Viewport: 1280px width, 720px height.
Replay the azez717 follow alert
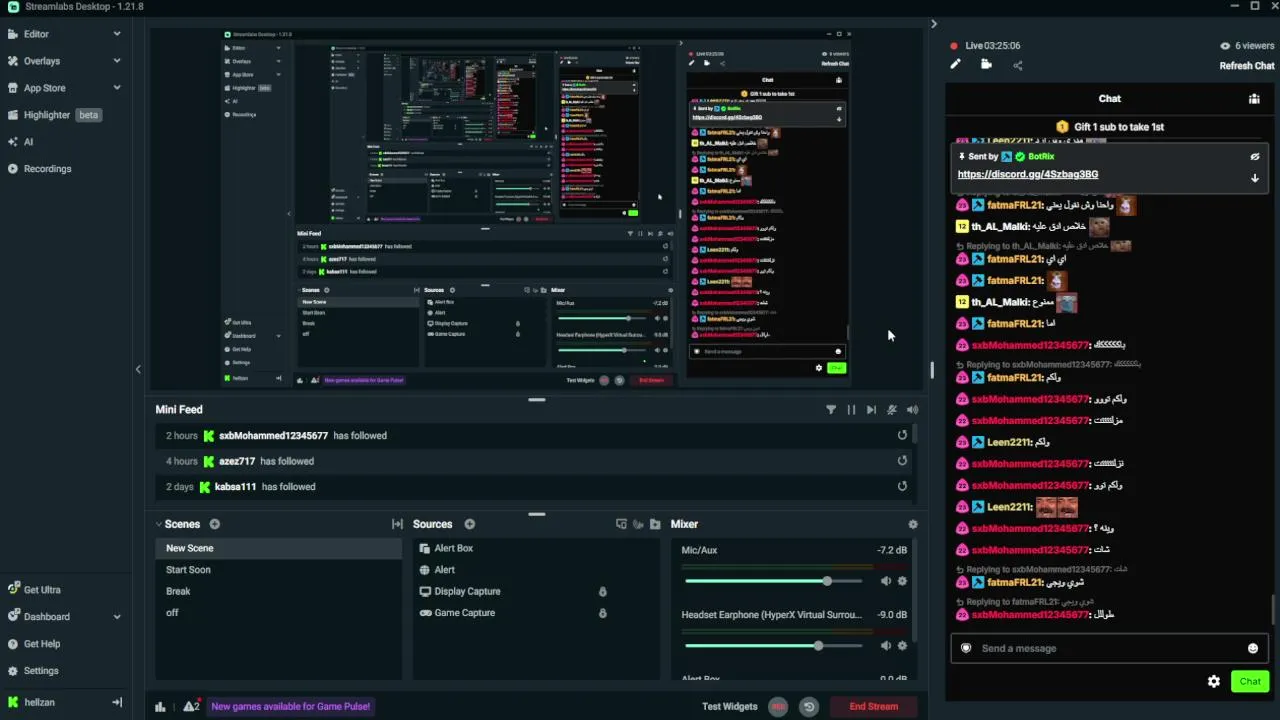point(902,461)
